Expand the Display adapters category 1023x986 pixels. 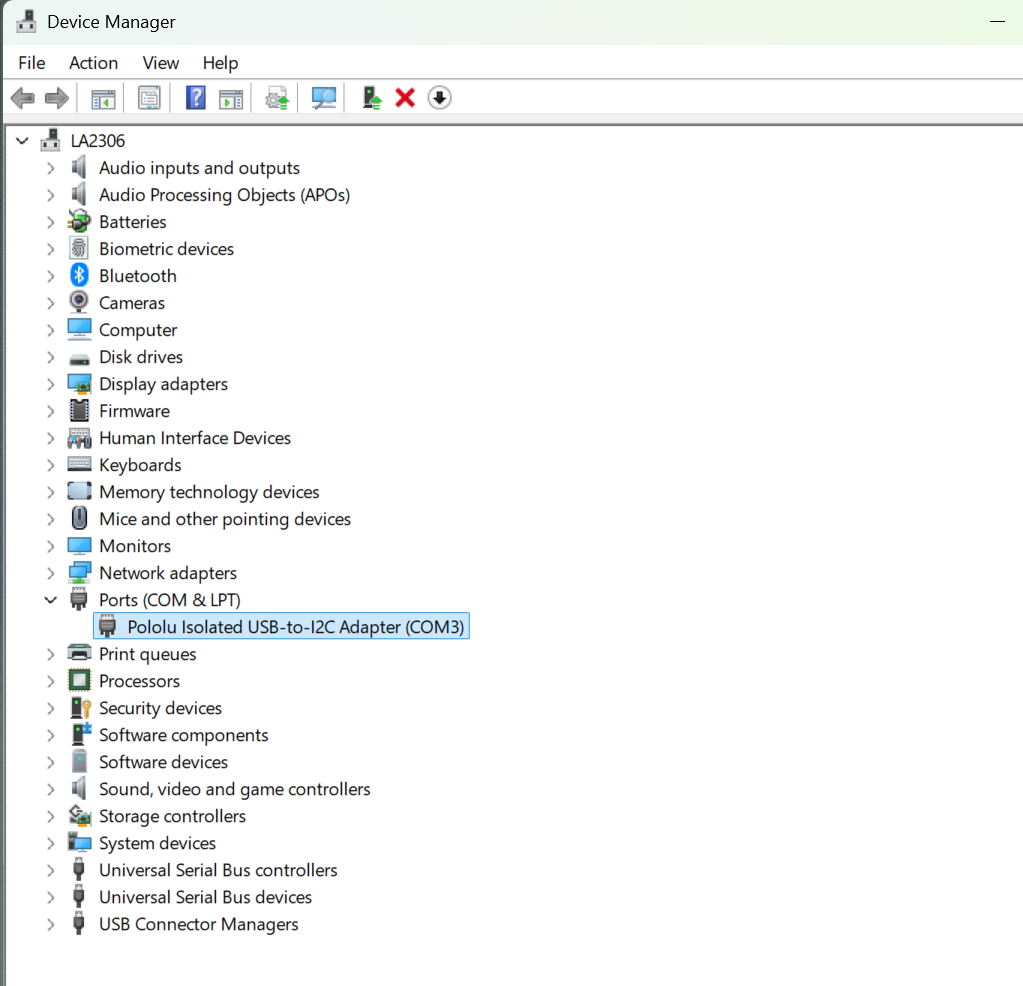click(50, 384)
